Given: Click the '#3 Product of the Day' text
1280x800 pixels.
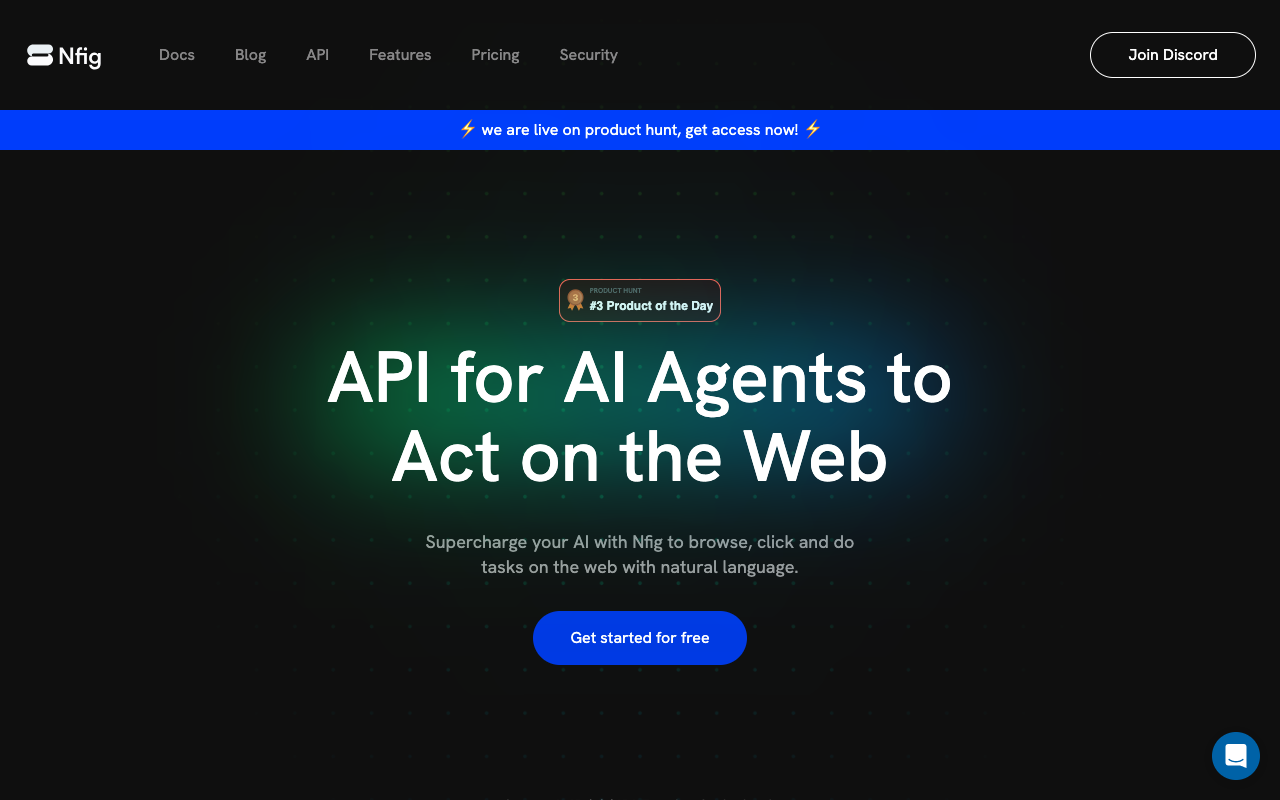Looking at the screenshot, I should click(x=651, y=306).
